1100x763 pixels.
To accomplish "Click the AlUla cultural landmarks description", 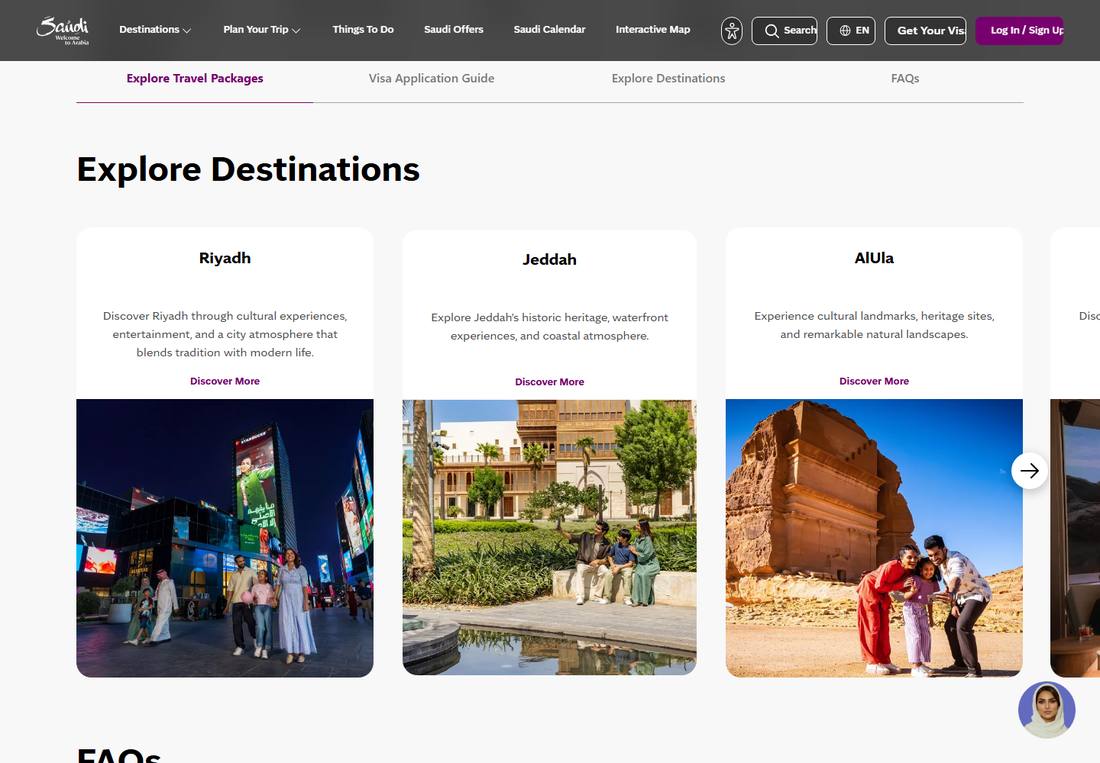I will point(874,325).
